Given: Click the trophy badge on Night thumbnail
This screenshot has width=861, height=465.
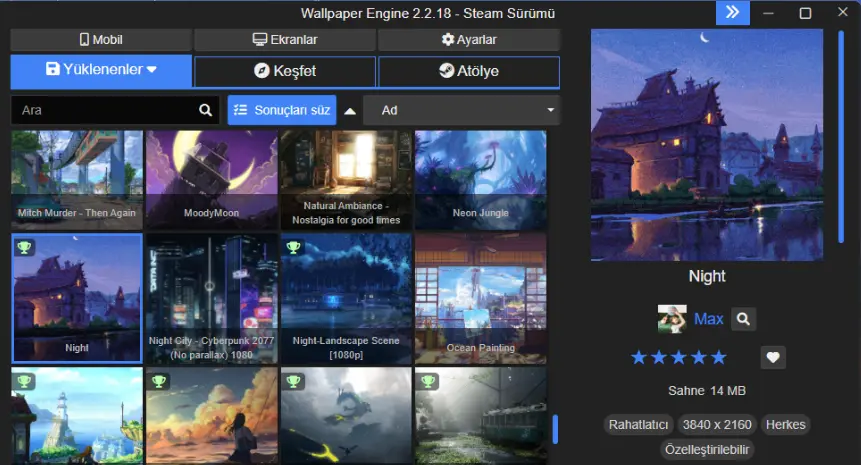Looking at the screenshot, I should tap(24, 247).
